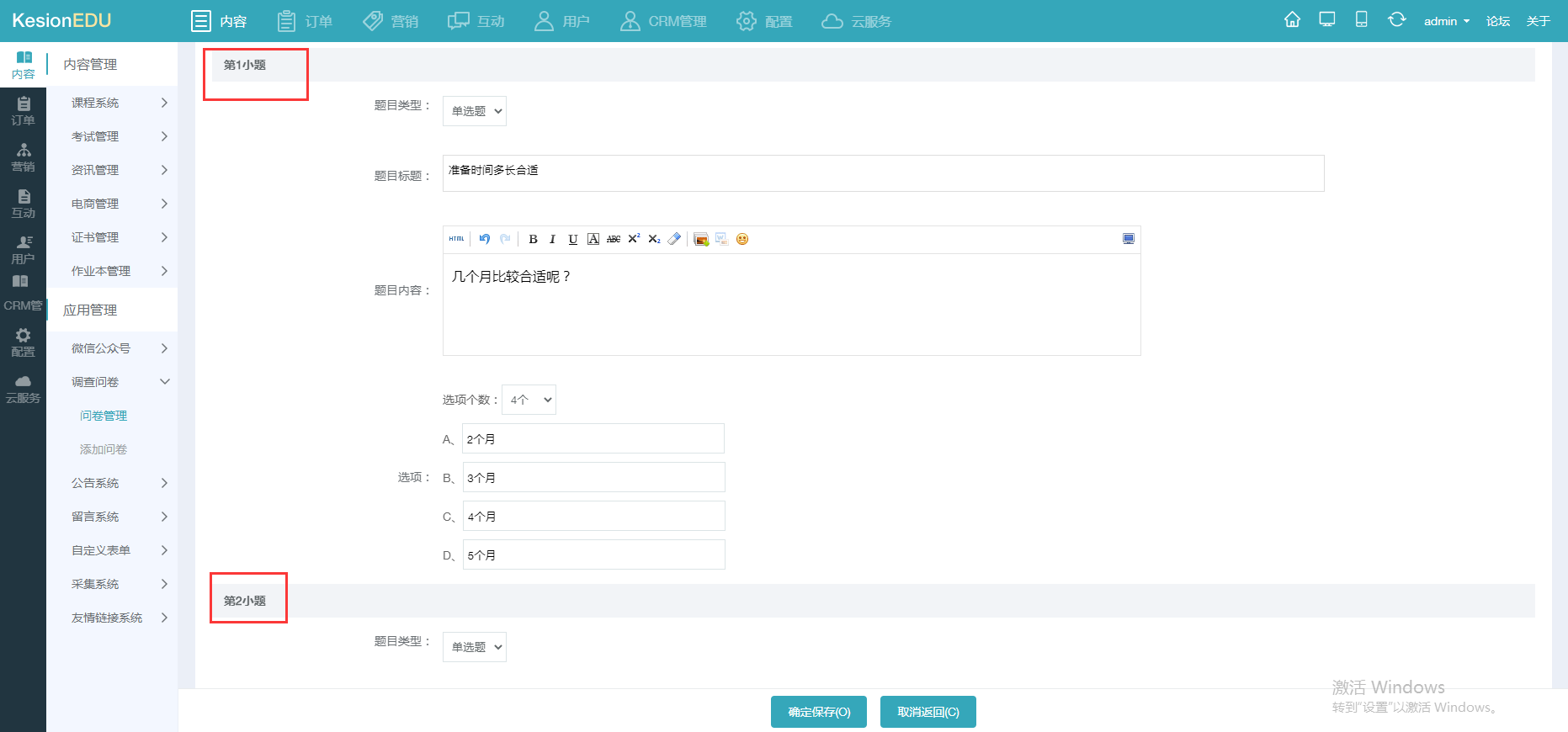Open the 关于 link
Screen dimensions: 1568x732
pyautogui.click(x=1539, y=21)
